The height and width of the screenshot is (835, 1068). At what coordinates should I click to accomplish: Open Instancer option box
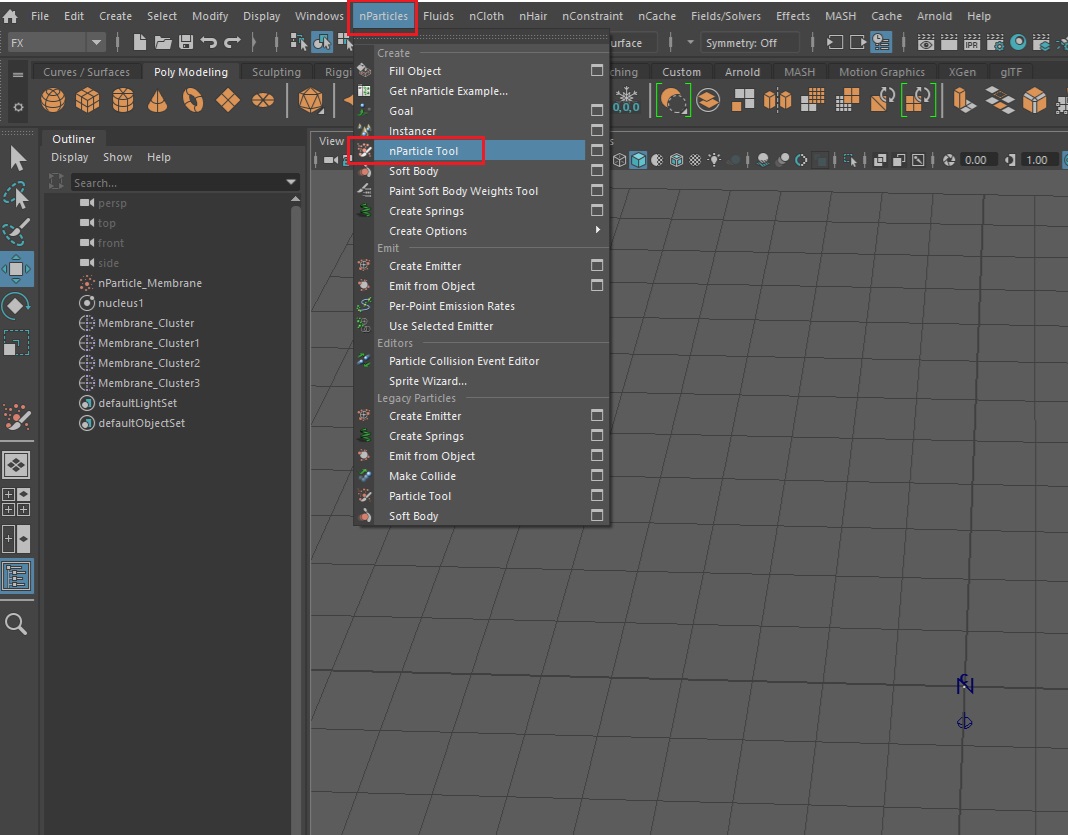click(x=597, y=130)
